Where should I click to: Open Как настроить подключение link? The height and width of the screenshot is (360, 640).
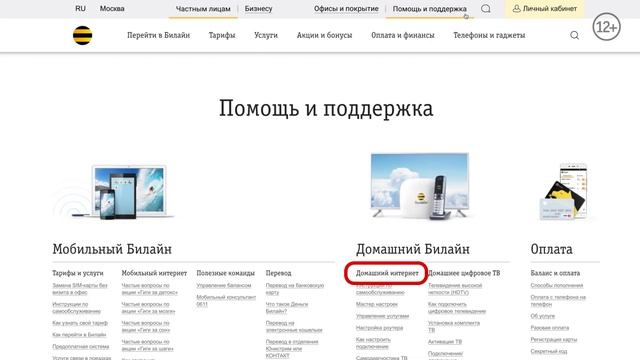pos(373,343)
